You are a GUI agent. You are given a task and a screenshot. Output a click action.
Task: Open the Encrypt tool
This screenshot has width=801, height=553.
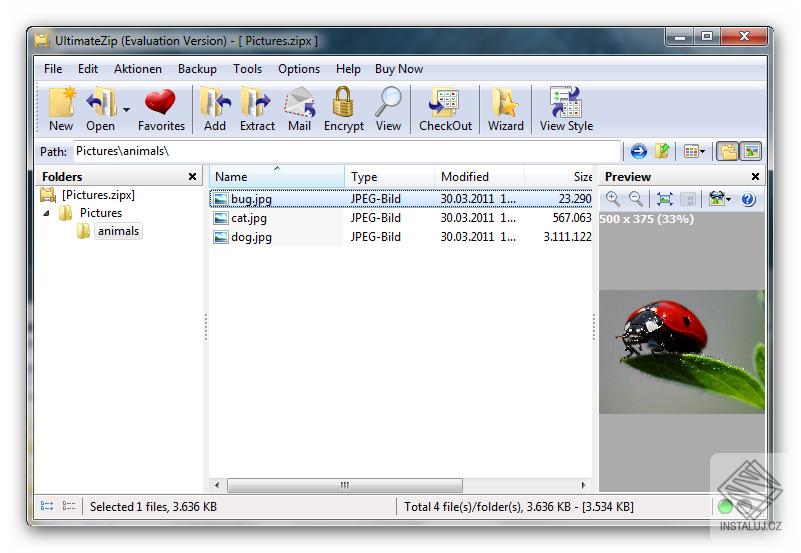343,109
